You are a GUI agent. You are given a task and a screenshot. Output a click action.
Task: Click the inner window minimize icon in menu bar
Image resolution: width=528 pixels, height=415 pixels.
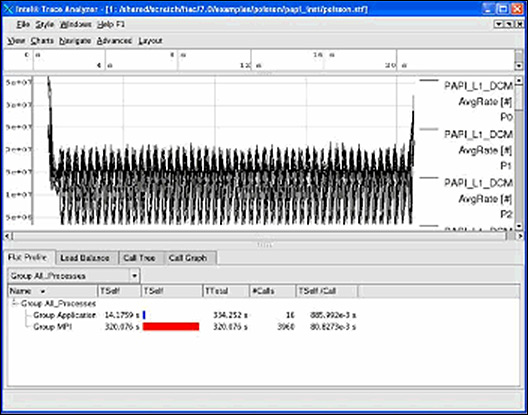pyautogui.click(x=498, y=24)
